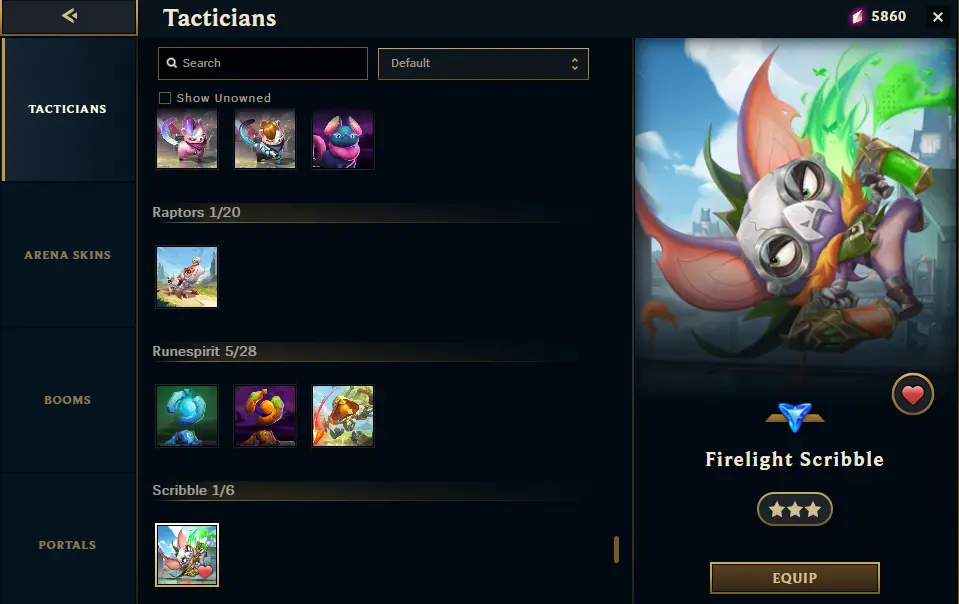Toggle the heart favorite icon
The image size is (959, 604).
pos(913,394)
